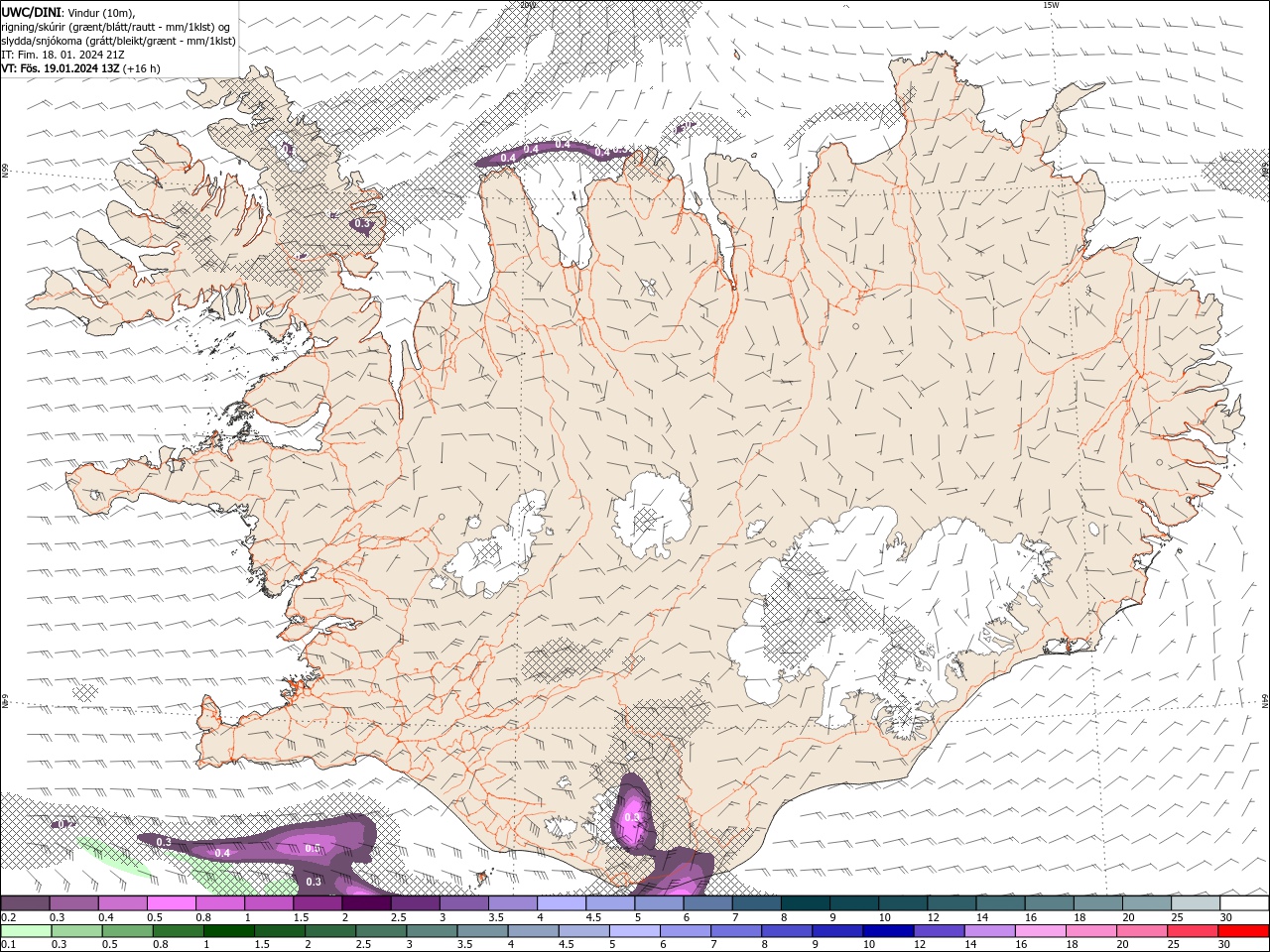1270x952 pixels.
Task: Pick the rain-scale swatch starting at 3
Action: [x=432, y=931]
